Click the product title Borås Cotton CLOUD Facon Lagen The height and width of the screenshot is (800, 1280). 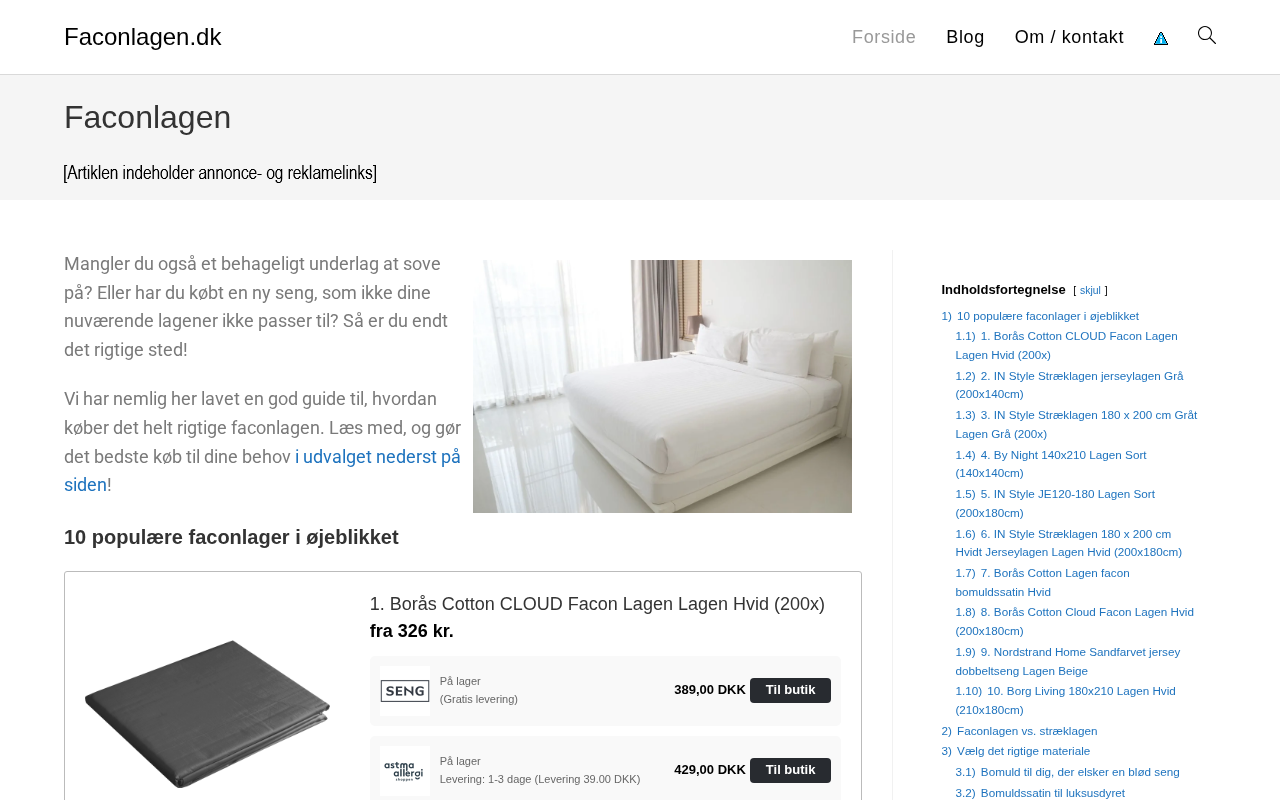tap(597, 604)
